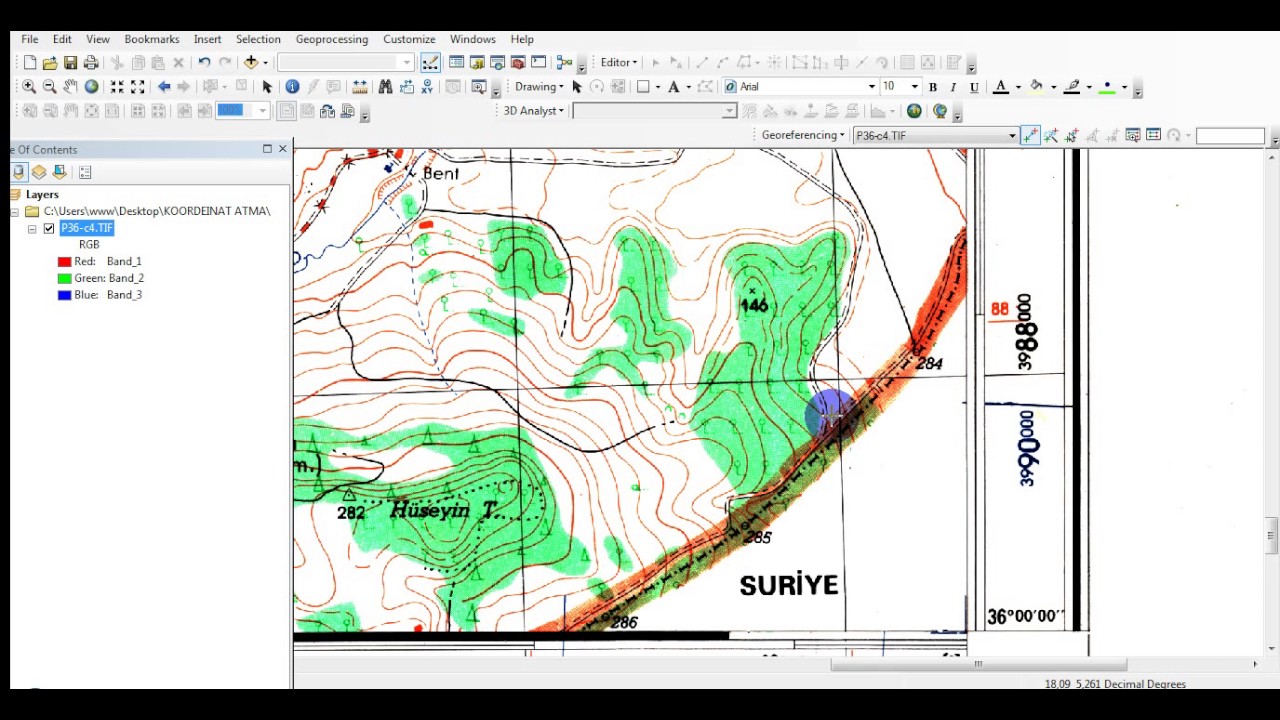
Task: Click the Red band color swatch
Action: (x=65, y=262)
